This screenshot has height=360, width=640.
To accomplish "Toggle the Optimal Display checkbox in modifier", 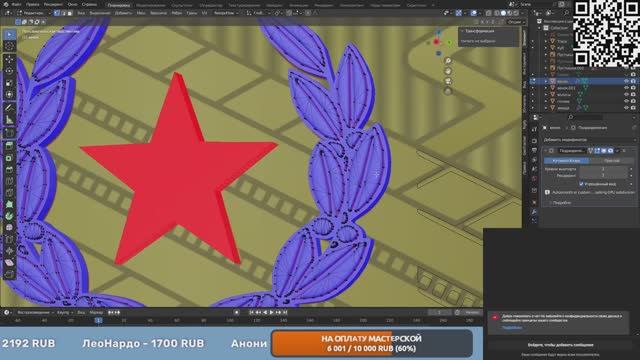I will pyautogui.click(x=582, y=184).
